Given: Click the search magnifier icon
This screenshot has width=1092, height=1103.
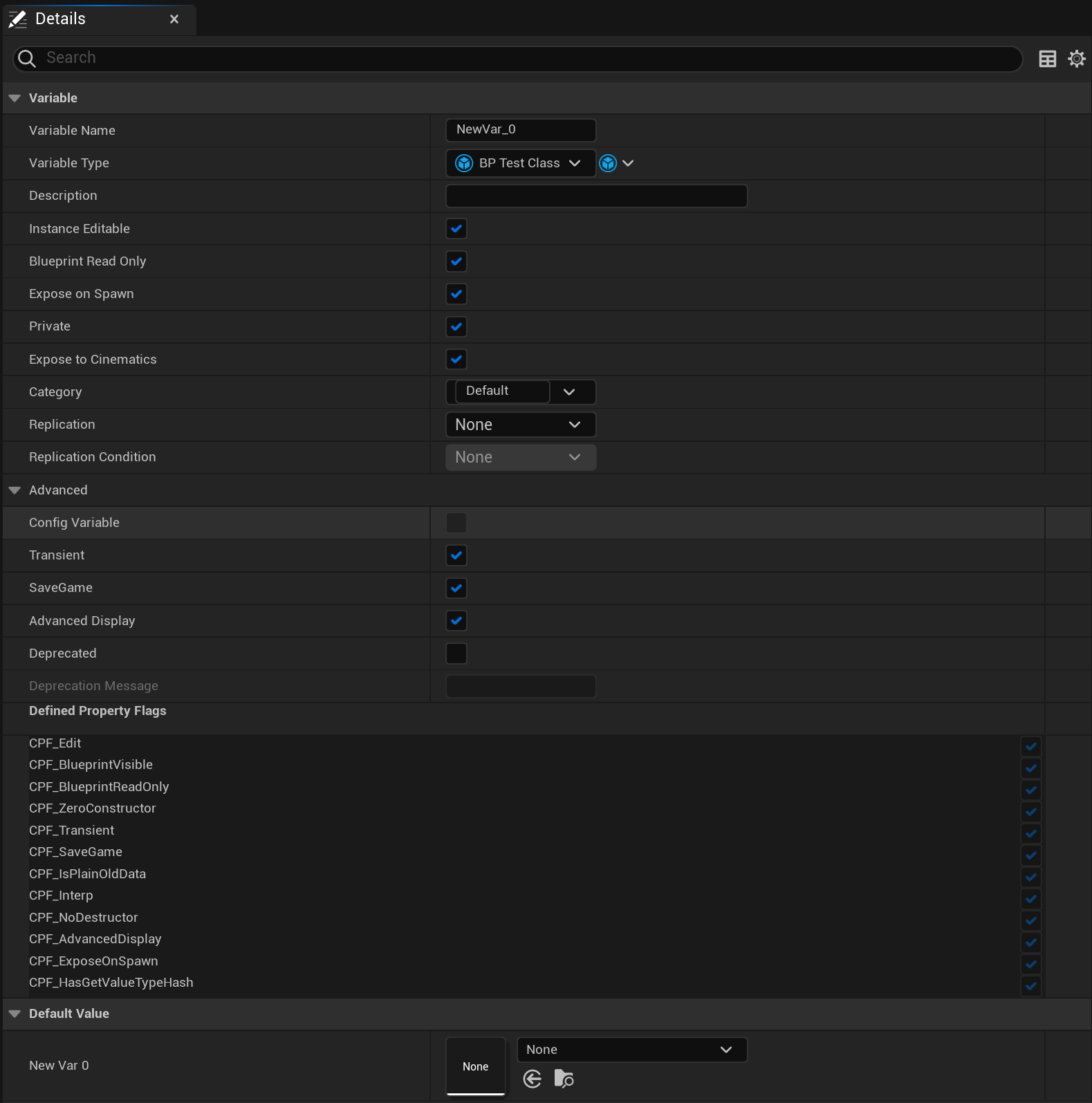Looking at the screenshot, I should coord(27,59).
